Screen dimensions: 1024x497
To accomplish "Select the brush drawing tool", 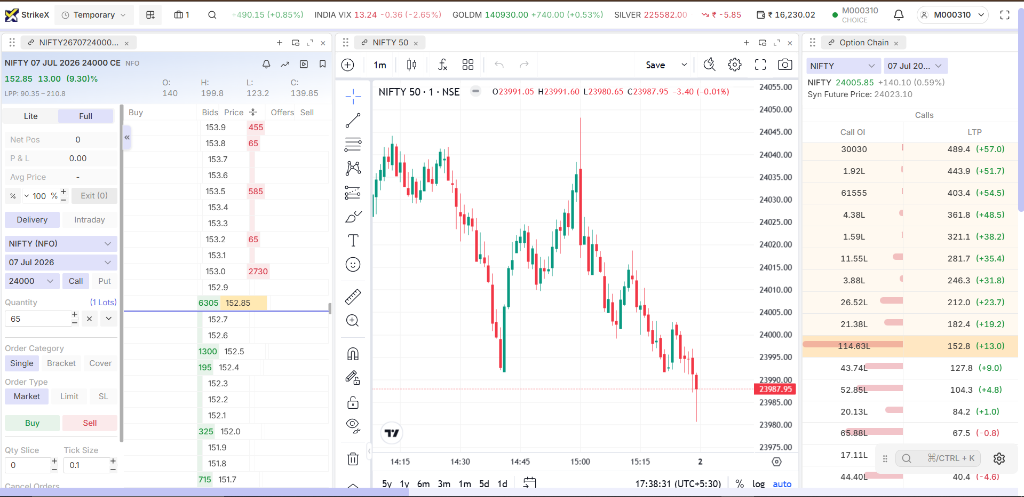I will (x=353, y=217).
